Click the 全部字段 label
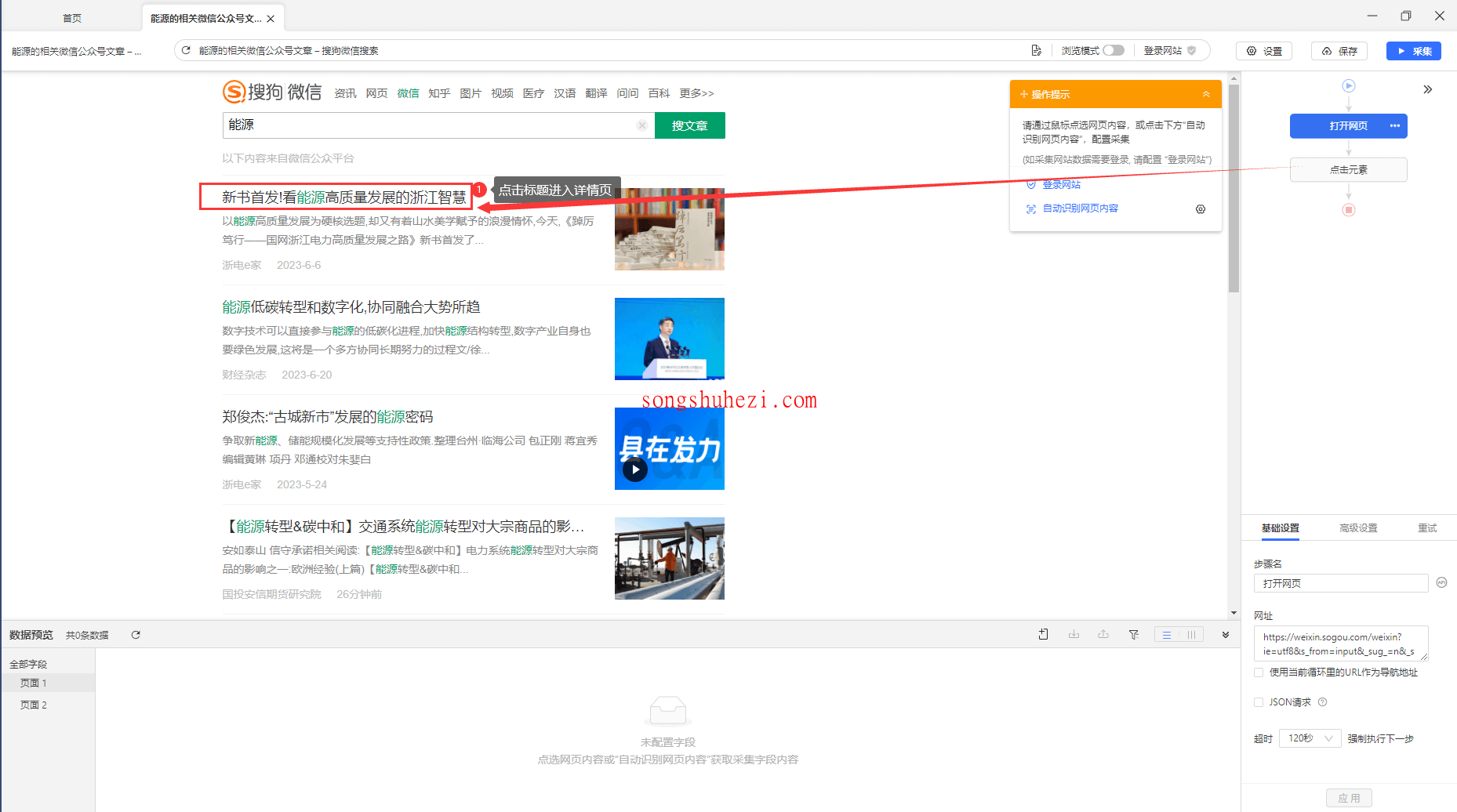This screenshot has height=812, width=1457. (x=28, y=664)
